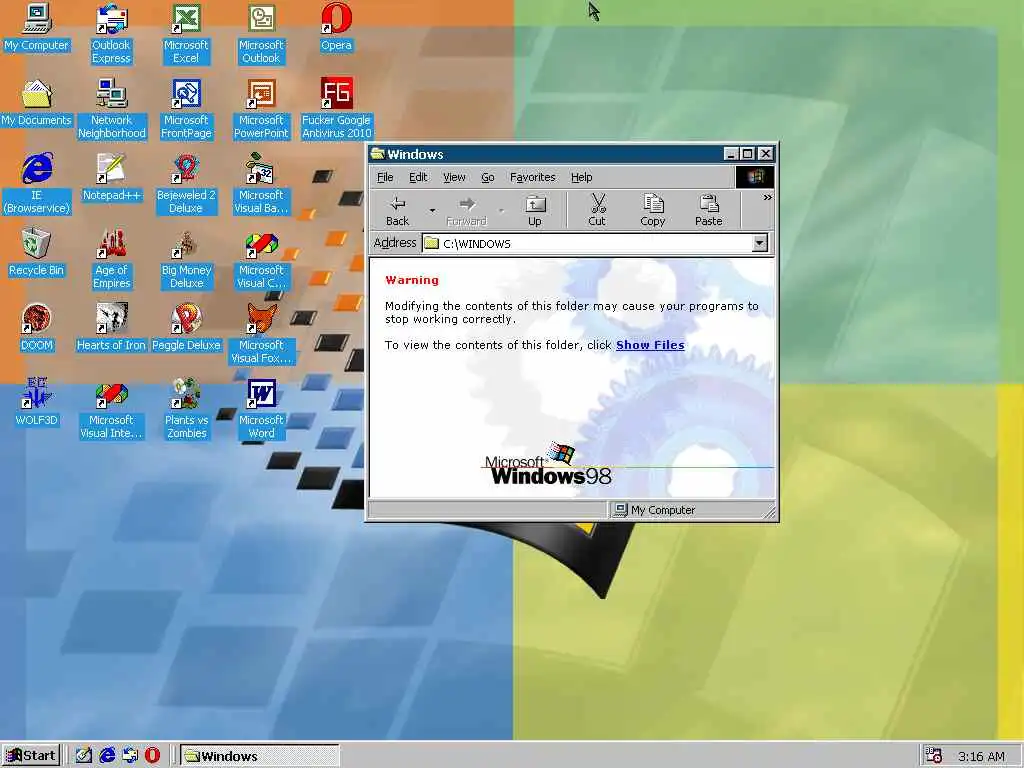Open the View menu
Viewport: 1024px width, 768px height.
(x=454, y=177)
